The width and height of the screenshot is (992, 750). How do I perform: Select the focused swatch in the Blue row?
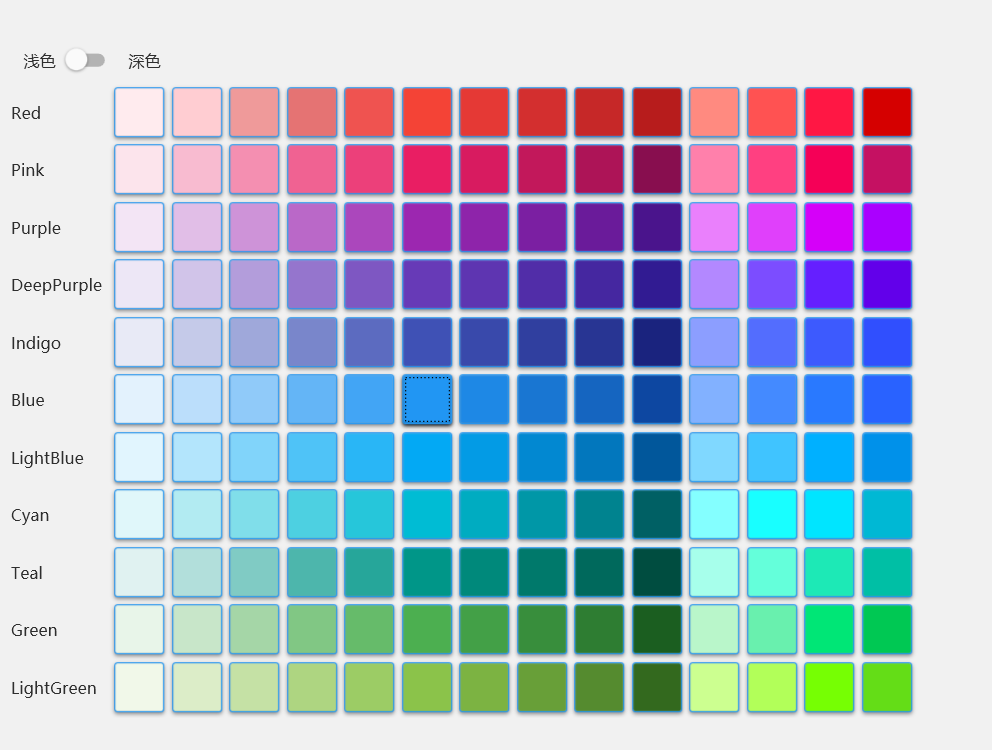click(x=427, y=400)
